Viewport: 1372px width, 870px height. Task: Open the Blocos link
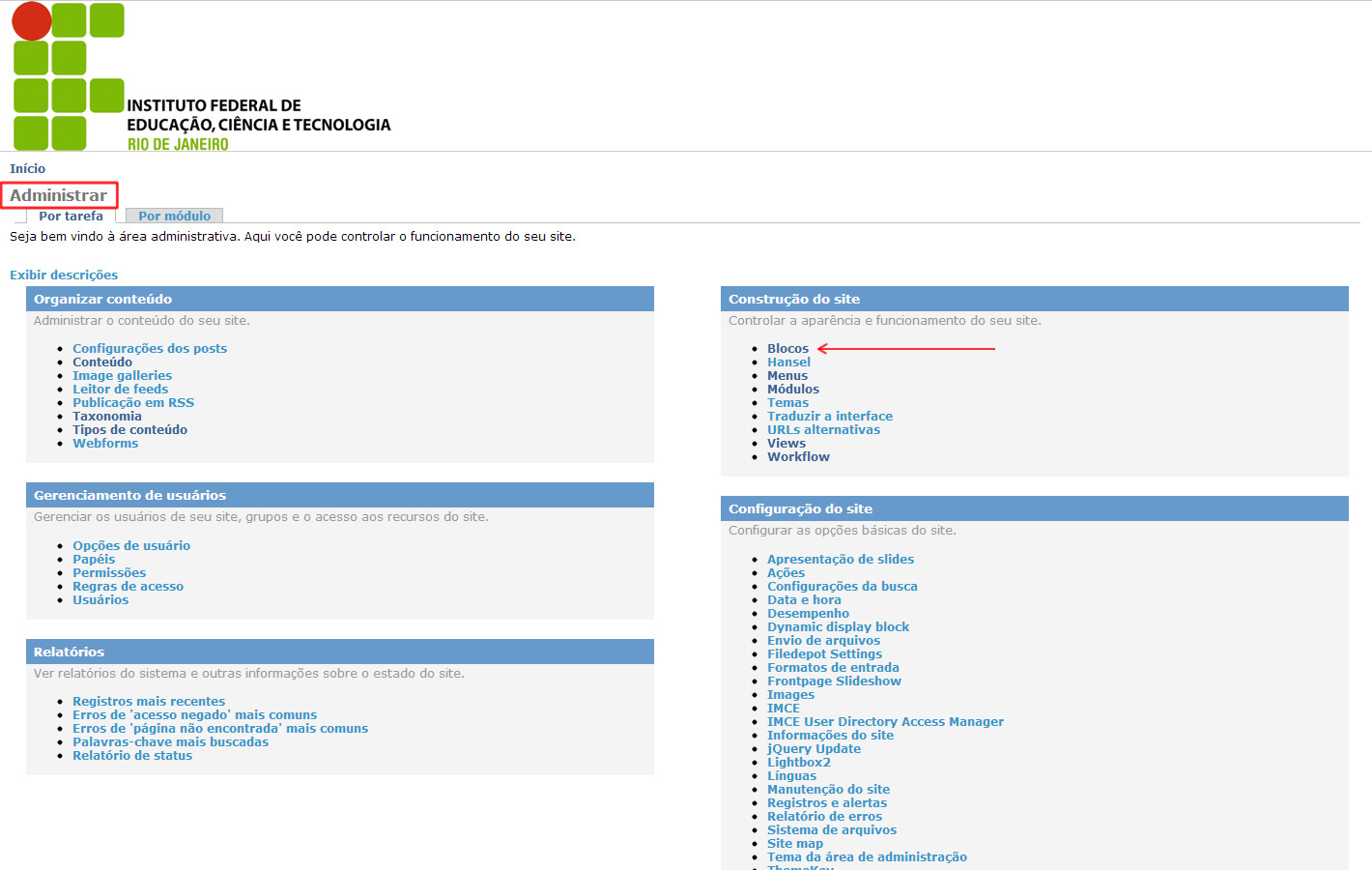[787, 349]
